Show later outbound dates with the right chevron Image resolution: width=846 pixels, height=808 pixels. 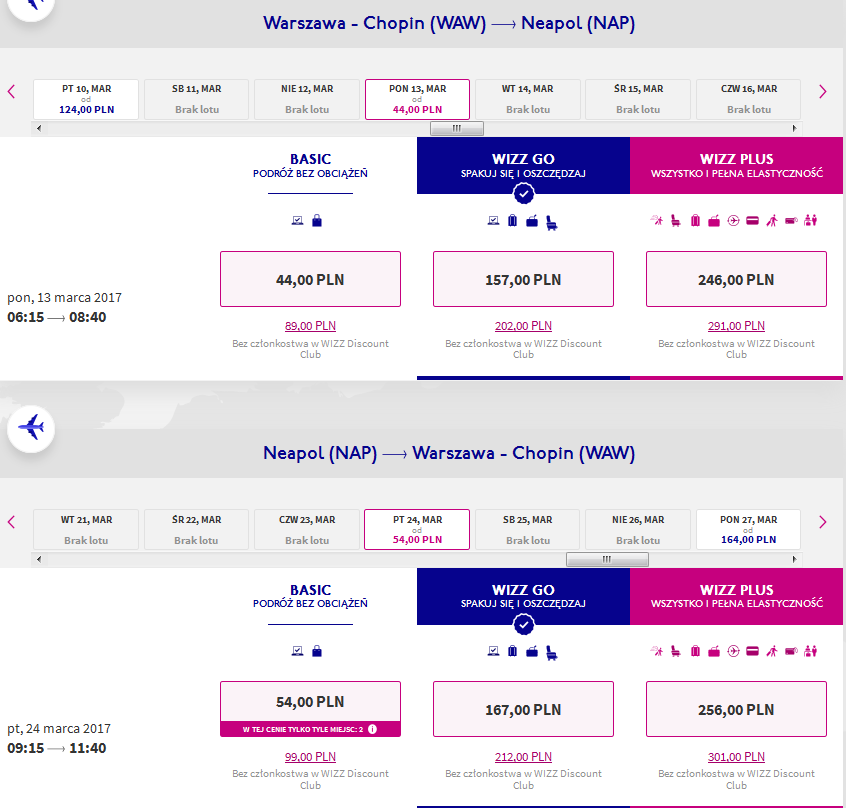(822, 92)
